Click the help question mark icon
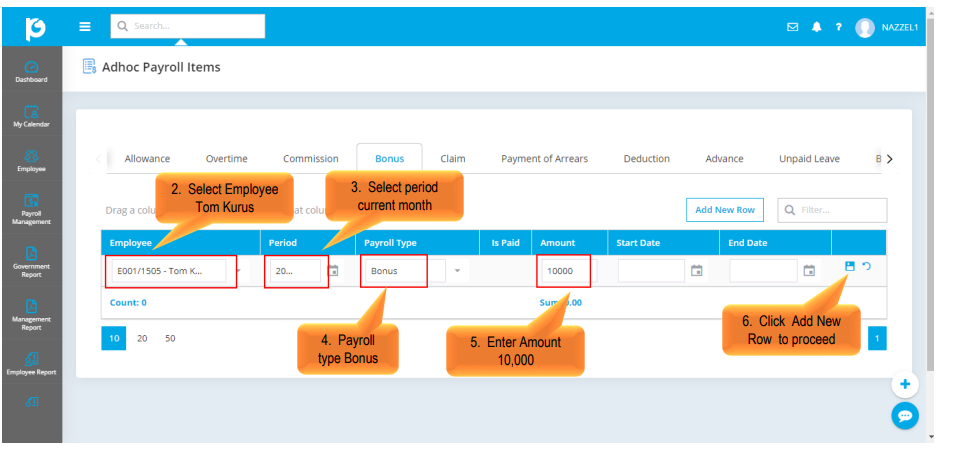The width and height of the screenshot is (955, 452). pos(839,27)
